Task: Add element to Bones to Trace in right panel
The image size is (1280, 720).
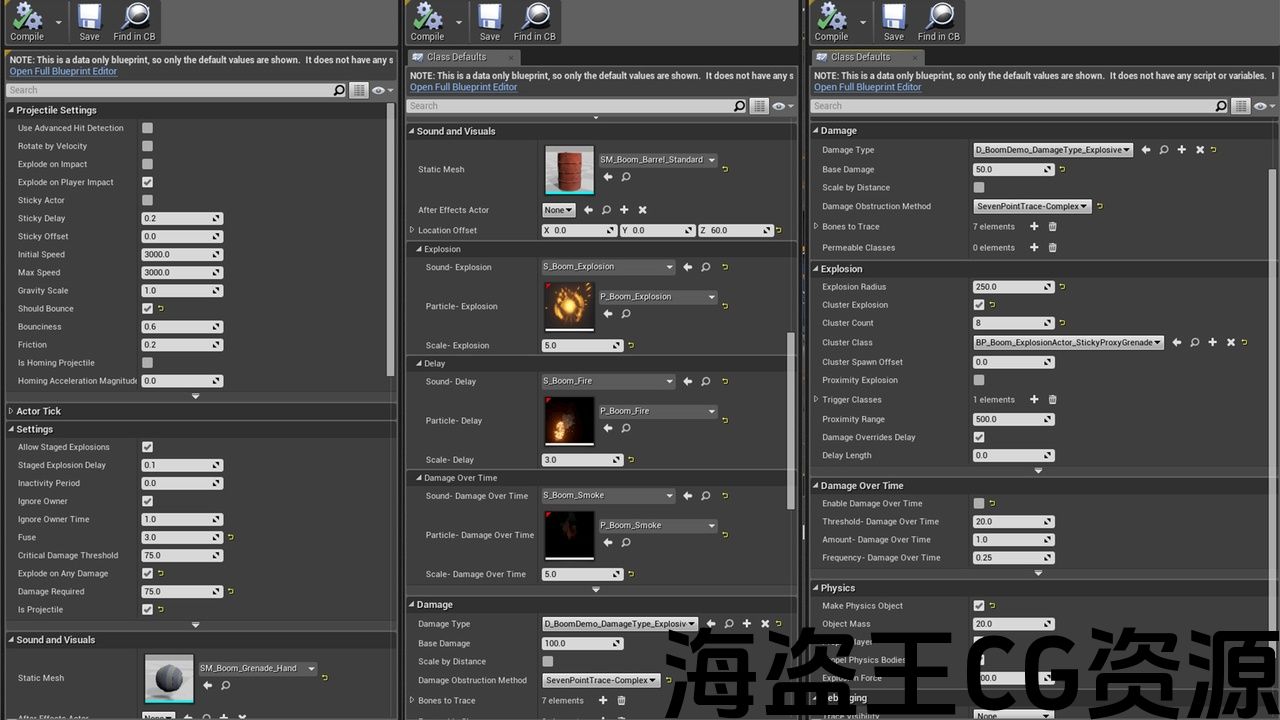Action: point(1034,227)
